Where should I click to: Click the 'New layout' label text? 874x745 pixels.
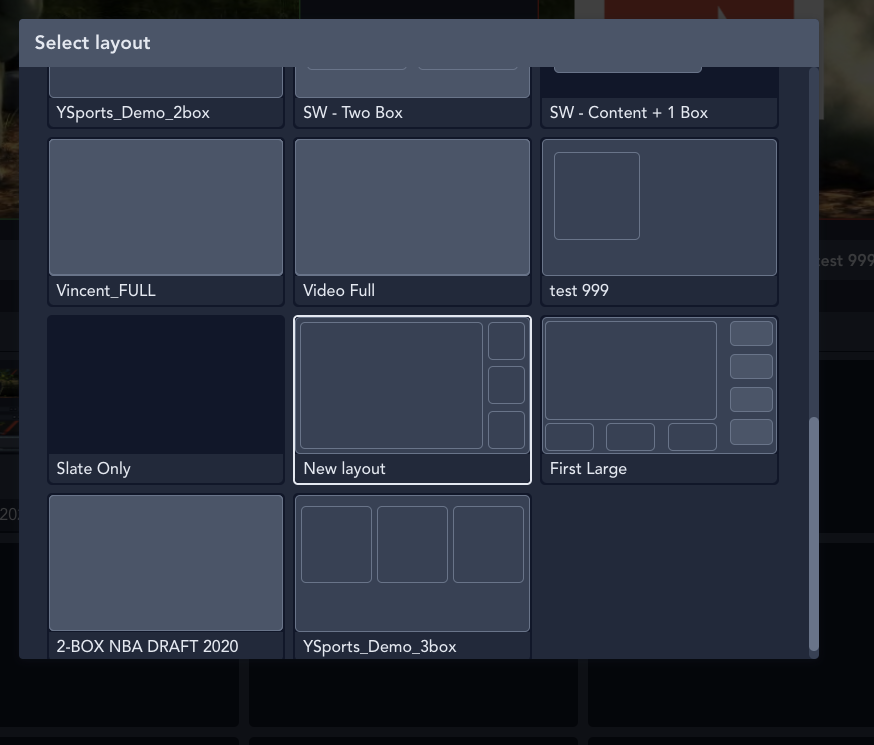tap(344, 469)
